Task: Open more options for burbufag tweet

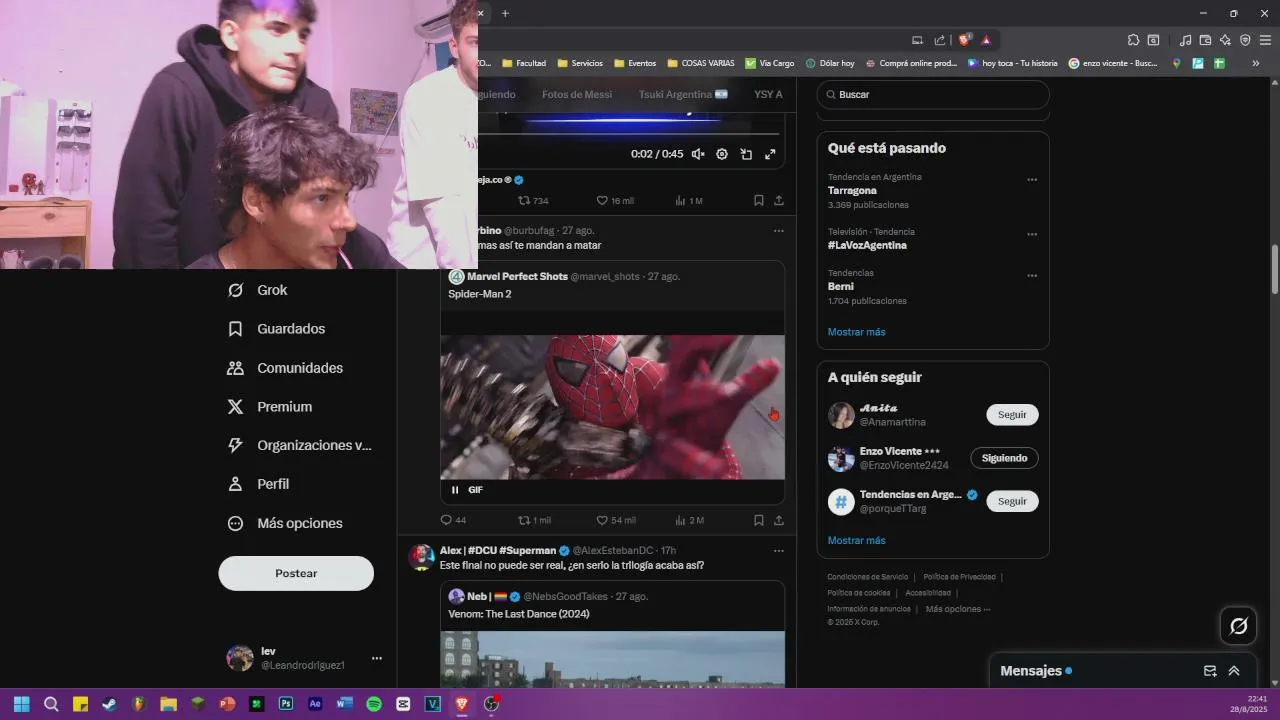Action: pyautogui.click(x=779, y=231)
